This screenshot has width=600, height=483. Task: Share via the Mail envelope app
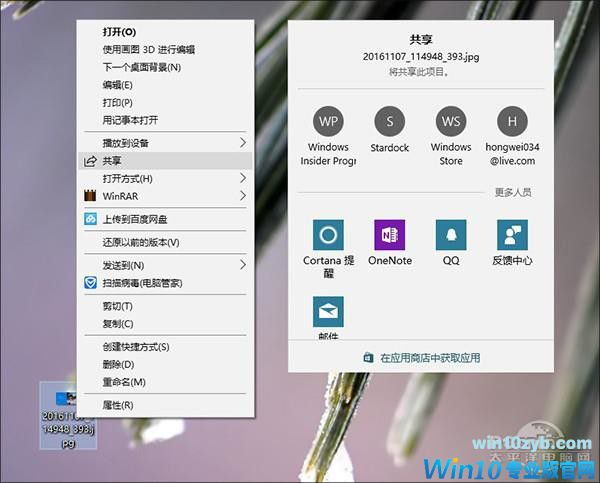(x=328, y=312)
